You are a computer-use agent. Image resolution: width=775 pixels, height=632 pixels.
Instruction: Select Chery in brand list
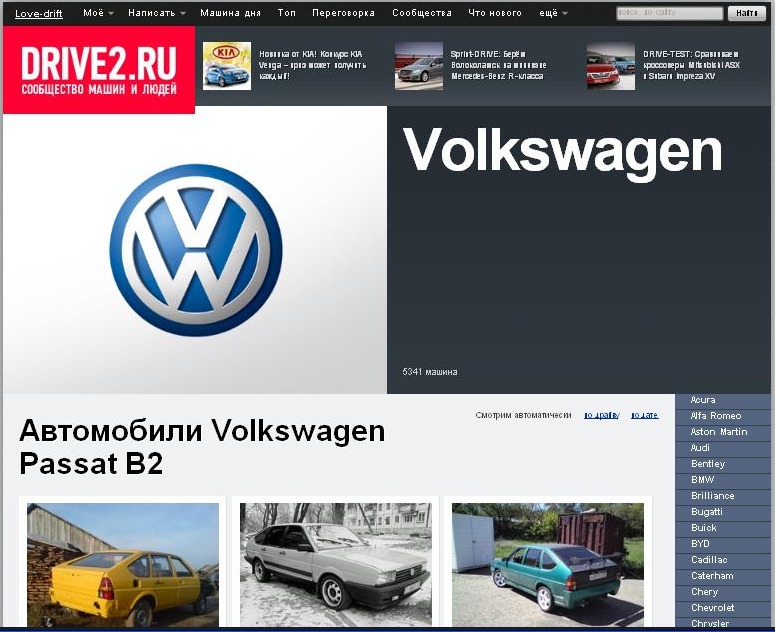click(x=704, y=592)
